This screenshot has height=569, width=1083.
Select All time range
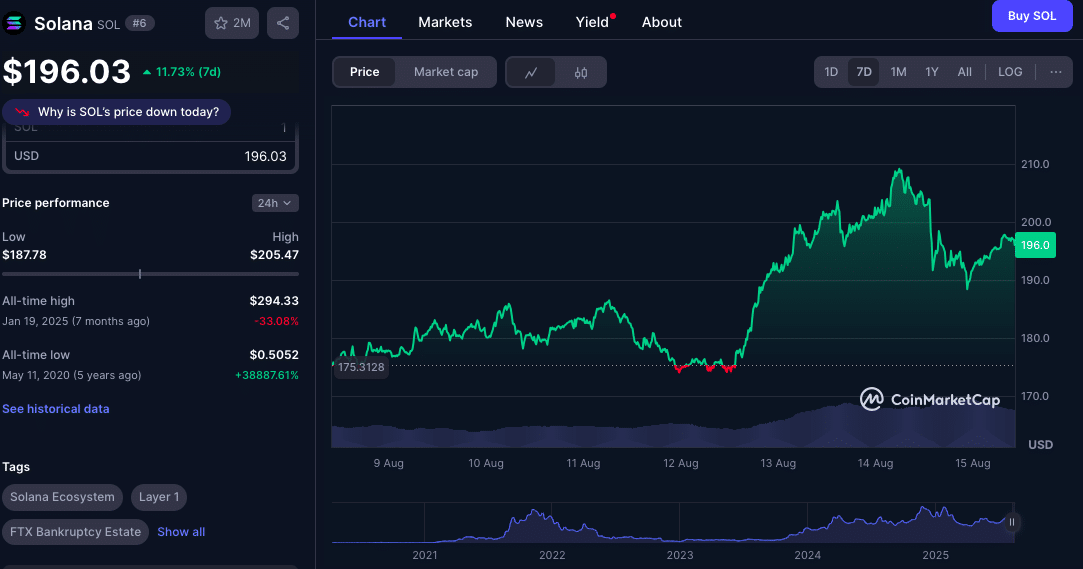(x=964, y=72)
